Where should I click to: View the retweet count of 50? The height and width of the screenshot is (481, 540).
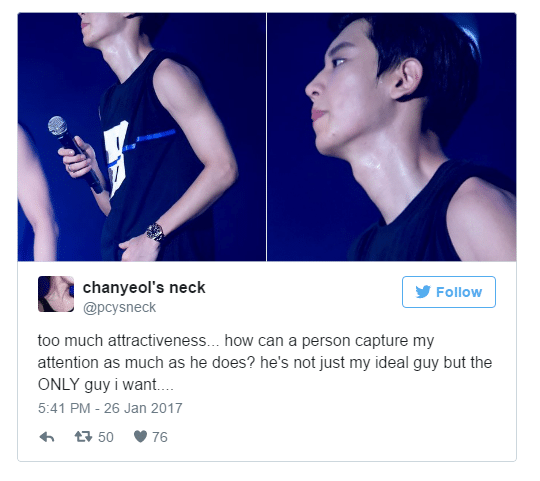click(x=106, y=437)
